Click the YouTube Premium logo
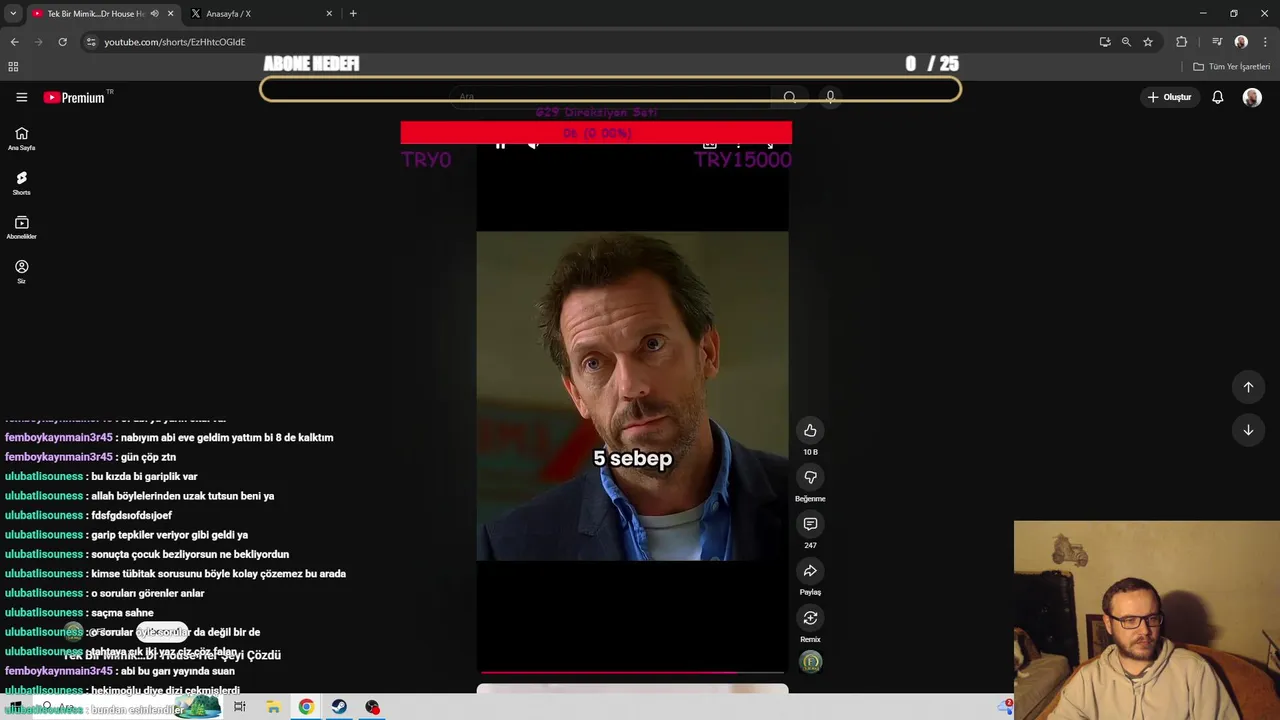 (x=74, y=97)
